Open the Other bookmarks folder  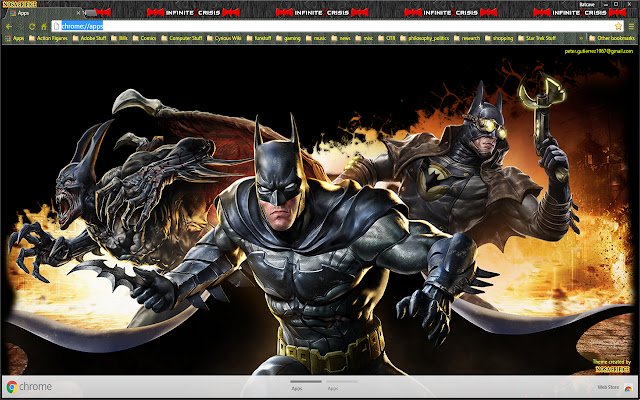click(x=612, y=38)
